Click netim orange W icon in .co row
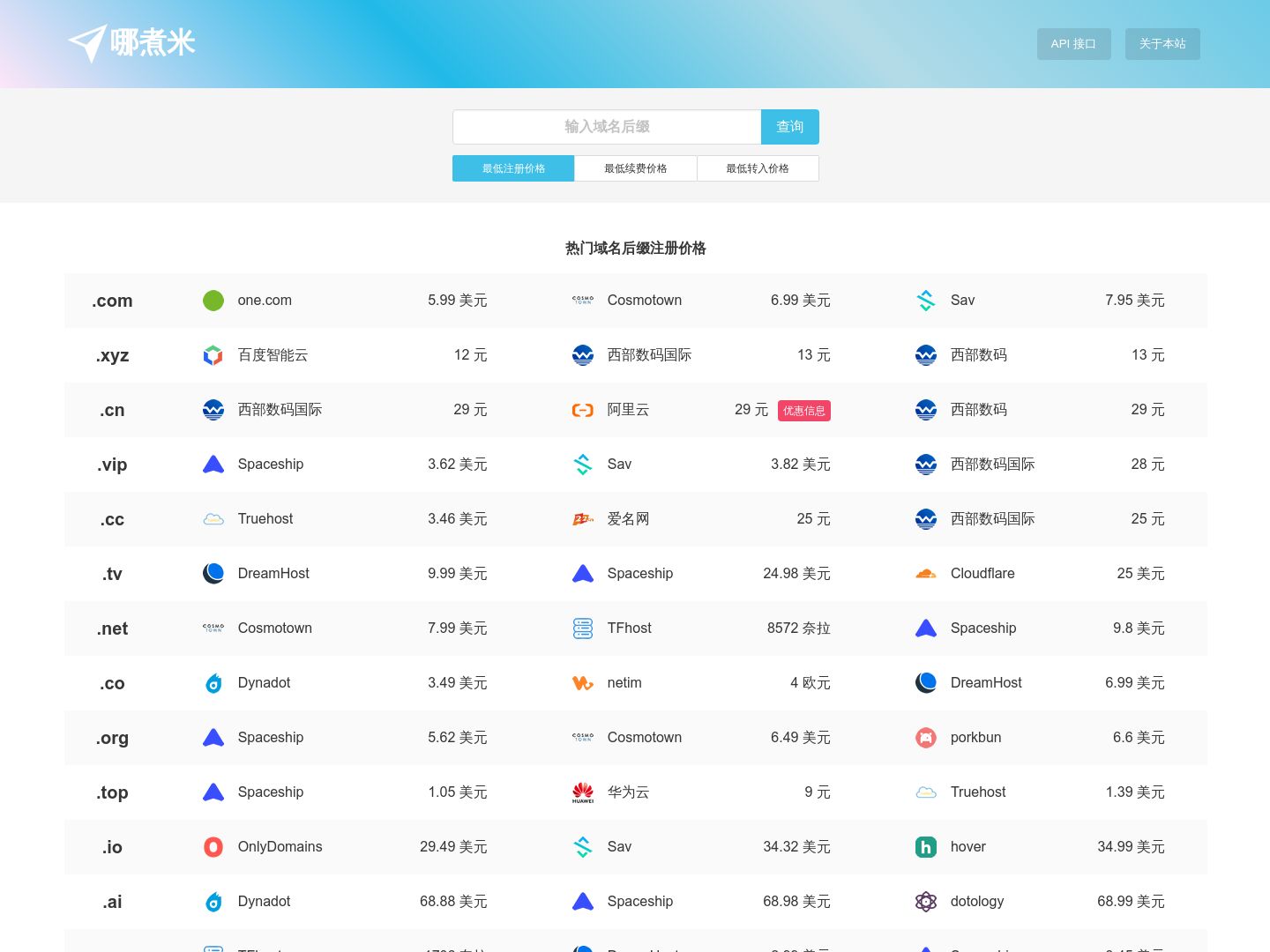The image size is (1270, 952). pyautogui.click(x=583, y=683)
